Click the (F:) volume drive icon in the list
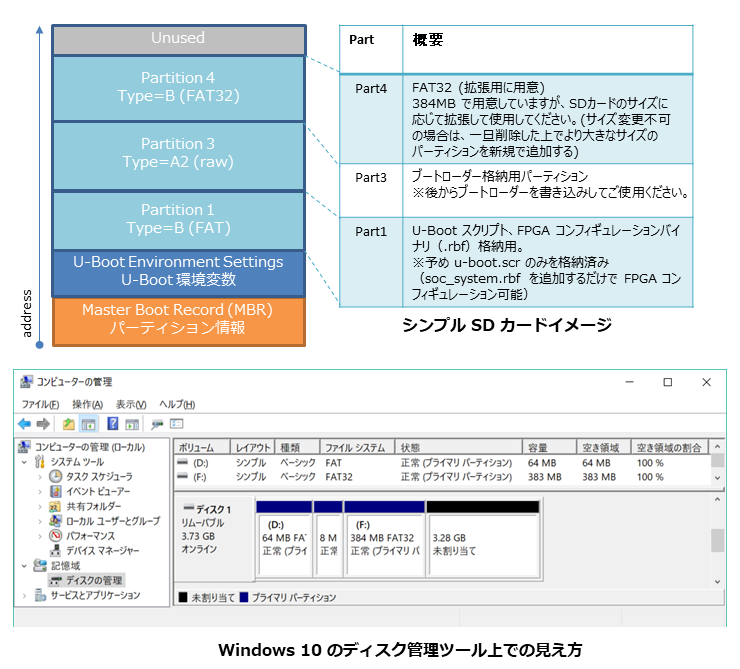Image resolution: width=740 pixels, height=669 pixels. coord(182,477)
